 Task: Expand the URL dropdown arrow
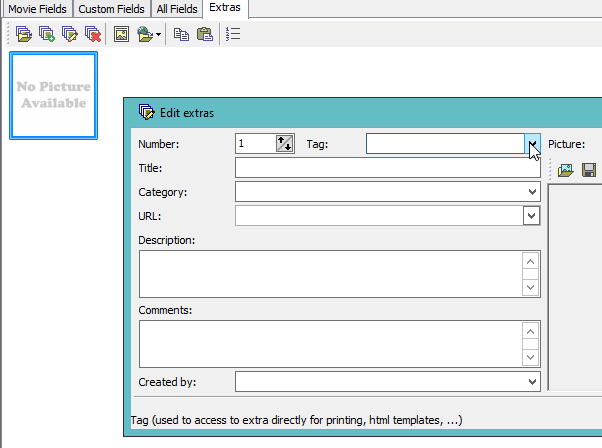pyautogui.click(x=532, y=215)
